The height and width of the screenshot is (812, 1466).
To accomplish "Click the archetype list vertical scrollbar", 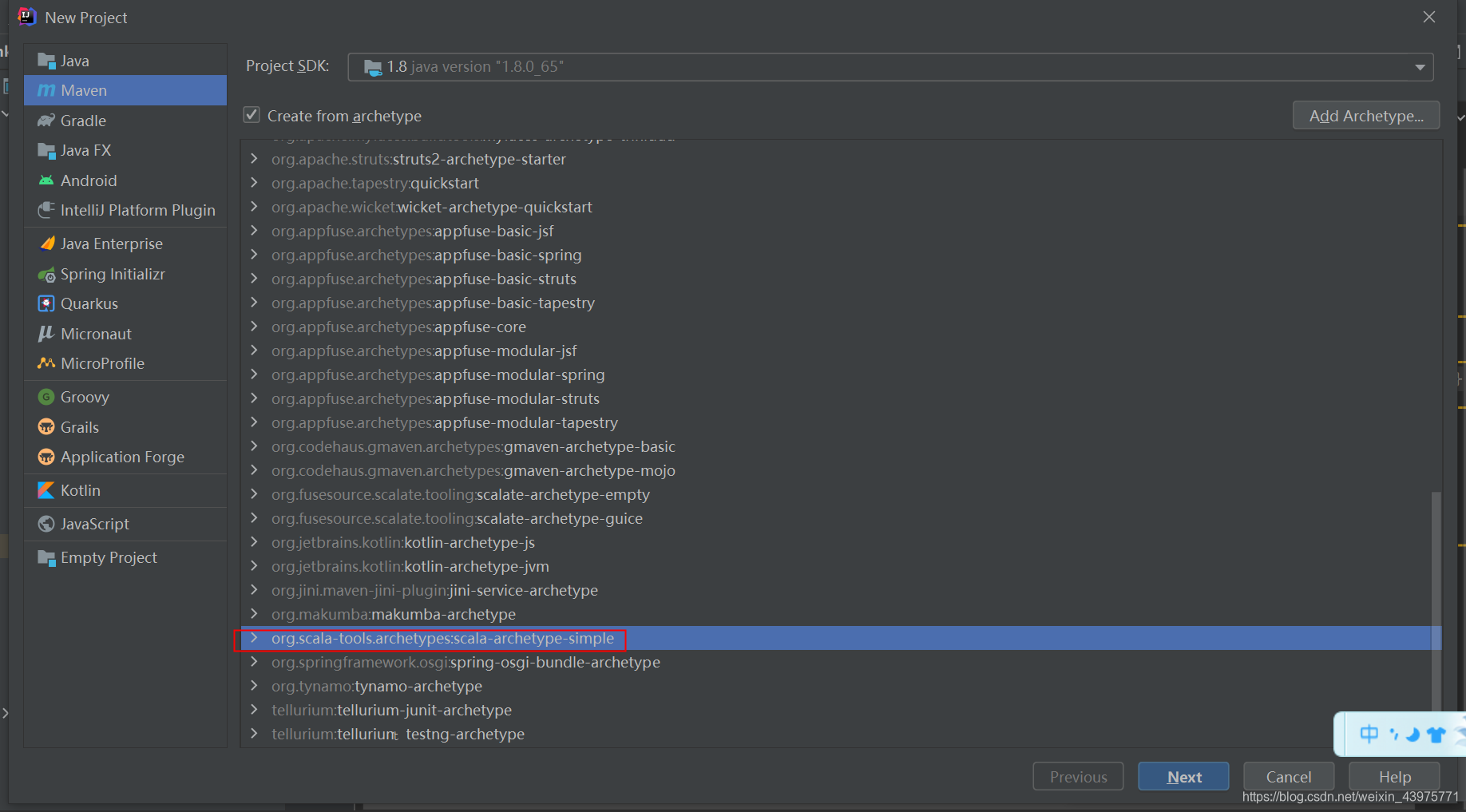I will (1436, 600).
